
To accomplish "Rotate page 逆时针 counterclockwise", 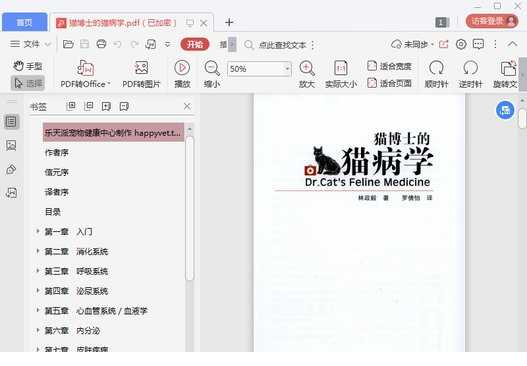I will point(471,75).
